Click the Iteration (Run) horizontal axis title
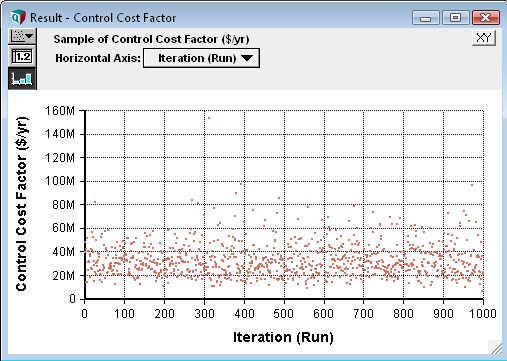Viewport: 507px width, 361px height. (x=283, y=337)
